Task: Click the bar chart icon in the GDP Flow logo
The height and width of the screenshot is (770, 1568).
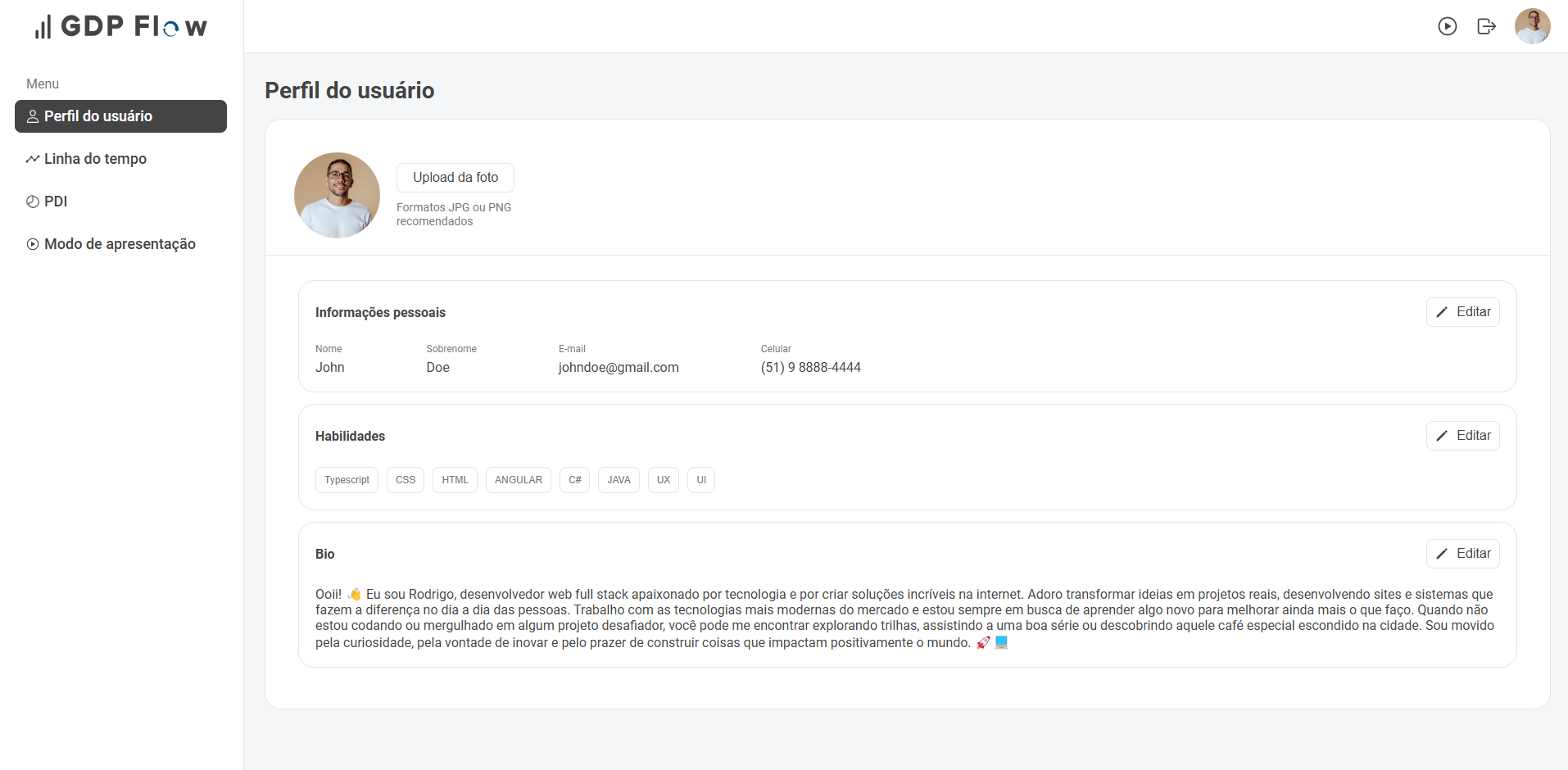Action: pyautogui.click(x=43, y=25)
